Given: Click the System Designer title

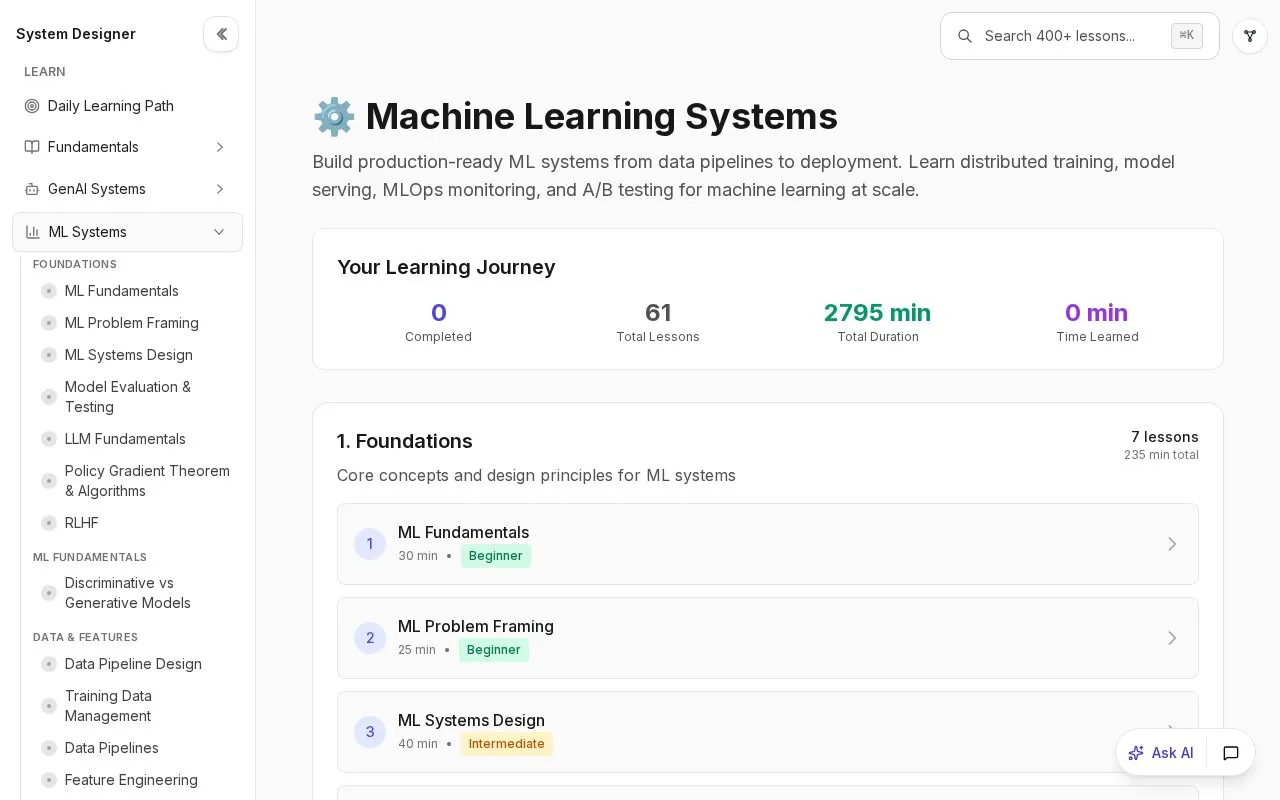Looking at the screenshot, I should (x=76, y=34).
